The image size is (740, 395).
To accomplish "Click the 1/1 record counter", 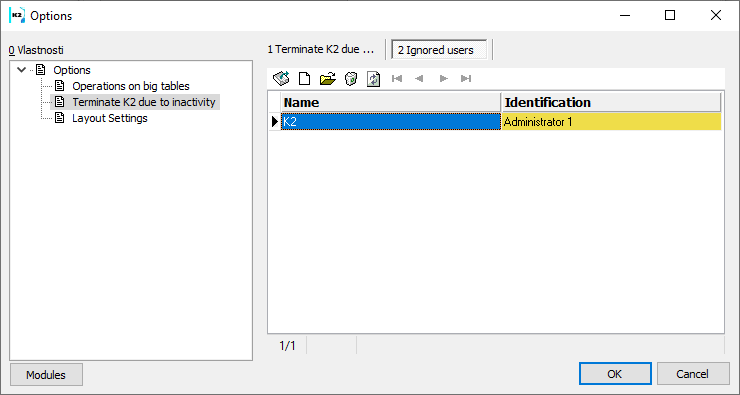I will 287,346.
